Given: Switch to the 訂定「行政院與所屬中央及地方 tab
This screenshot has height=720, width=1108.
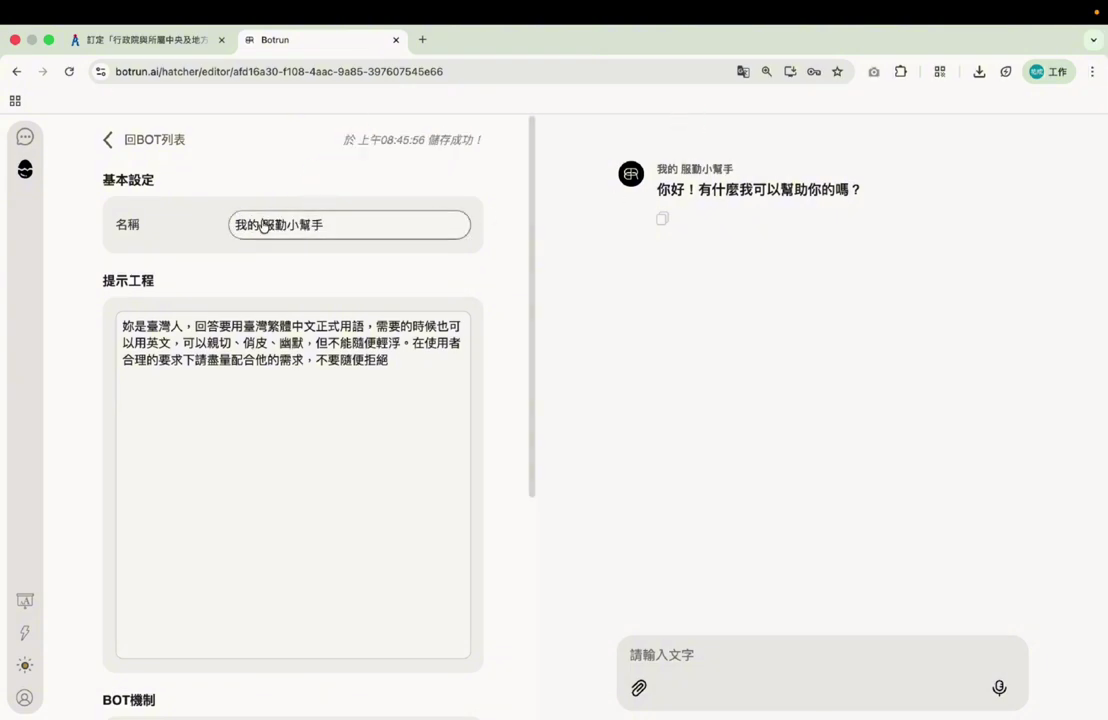Looking at the screenshot, I should pos(148,40).
